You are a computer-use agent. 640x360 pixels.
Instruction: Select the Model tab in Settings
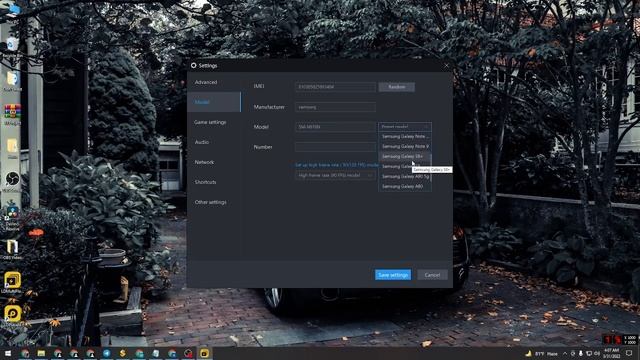point(214,102)
